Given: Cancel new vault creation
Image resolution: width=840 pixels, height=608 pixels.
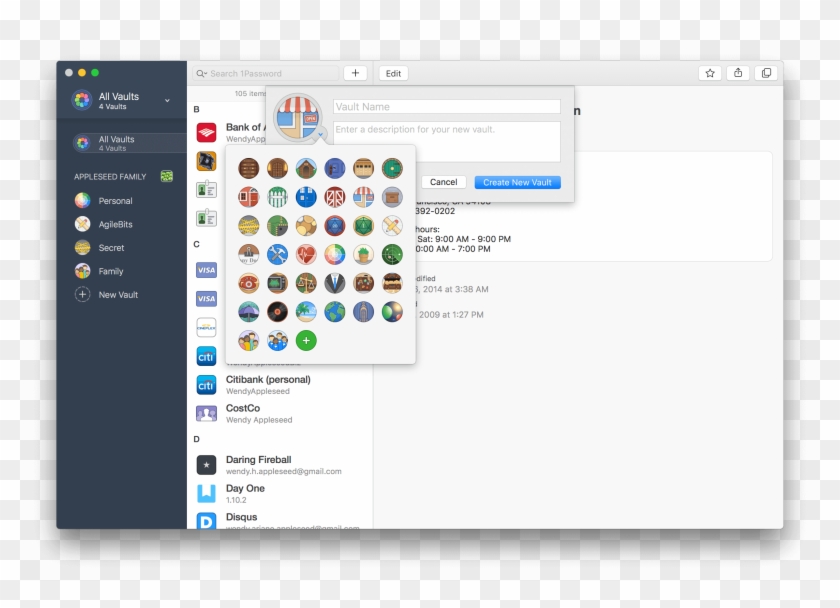Looking at the screenshot, I should tap(444, 182).
